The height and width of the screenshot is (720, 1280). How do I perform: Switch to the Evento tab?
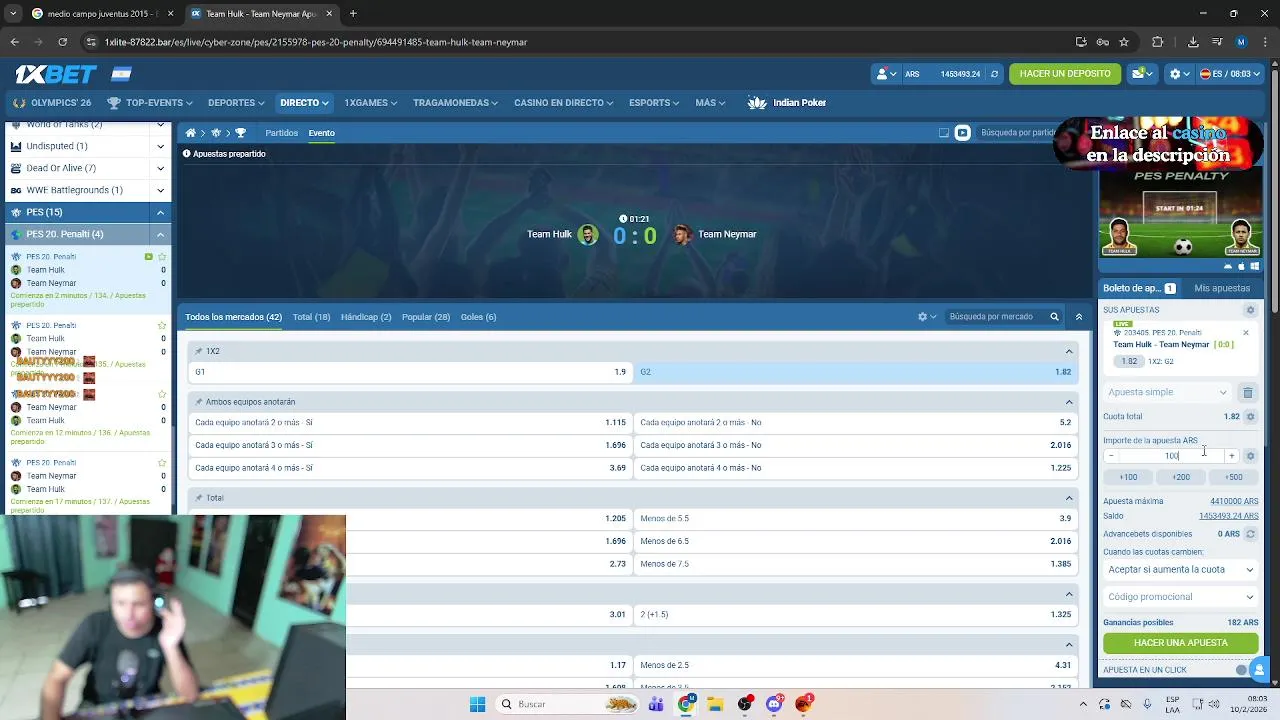pos(321,133)
